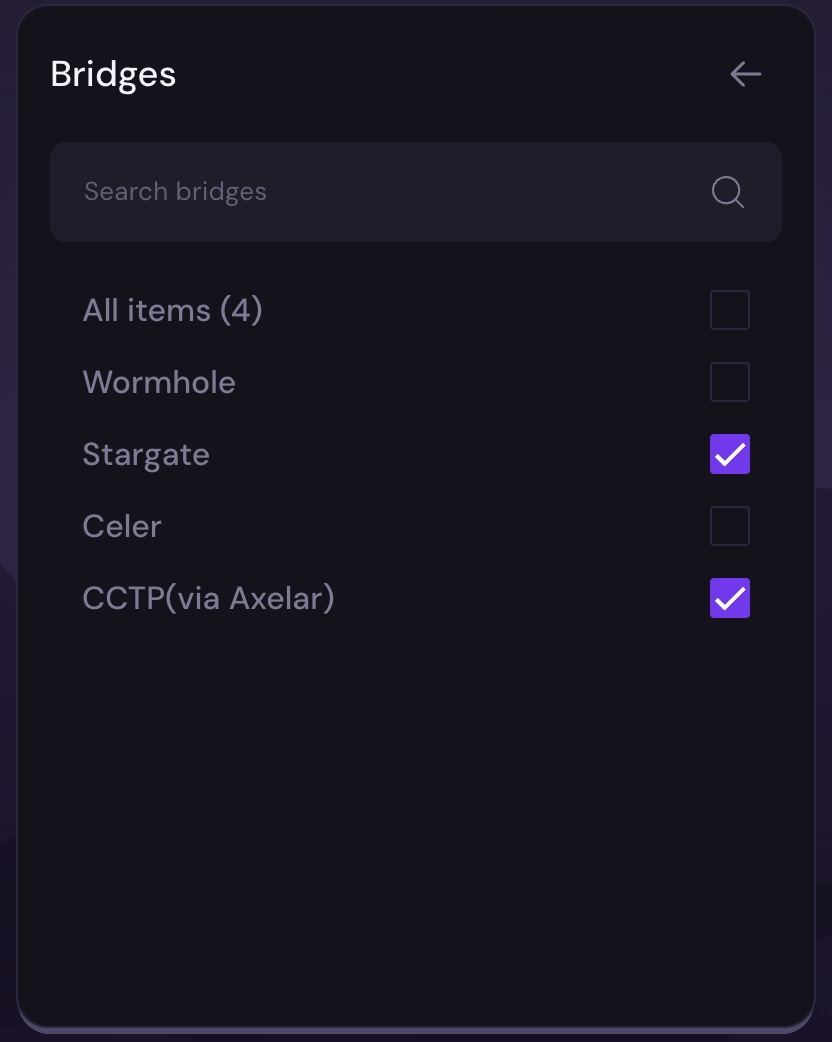Click the empty box beside Celer
The width and height of the screenshot is (832, 1042).
click(730, 526)
